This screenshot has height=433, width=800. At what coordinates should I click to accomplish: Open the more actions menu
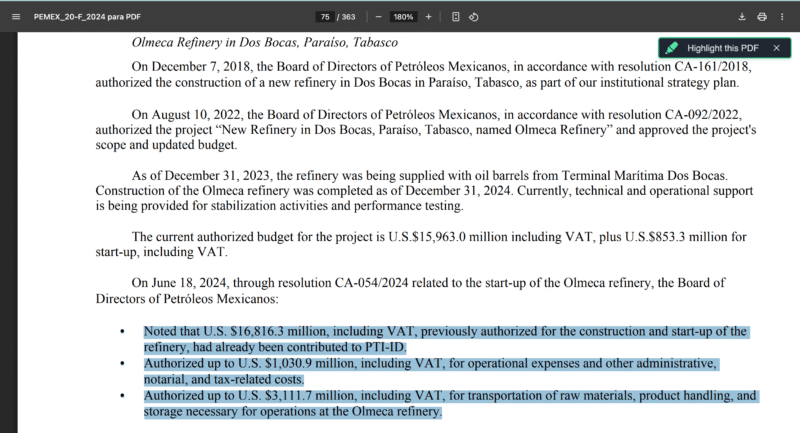[x=783, y=17]
